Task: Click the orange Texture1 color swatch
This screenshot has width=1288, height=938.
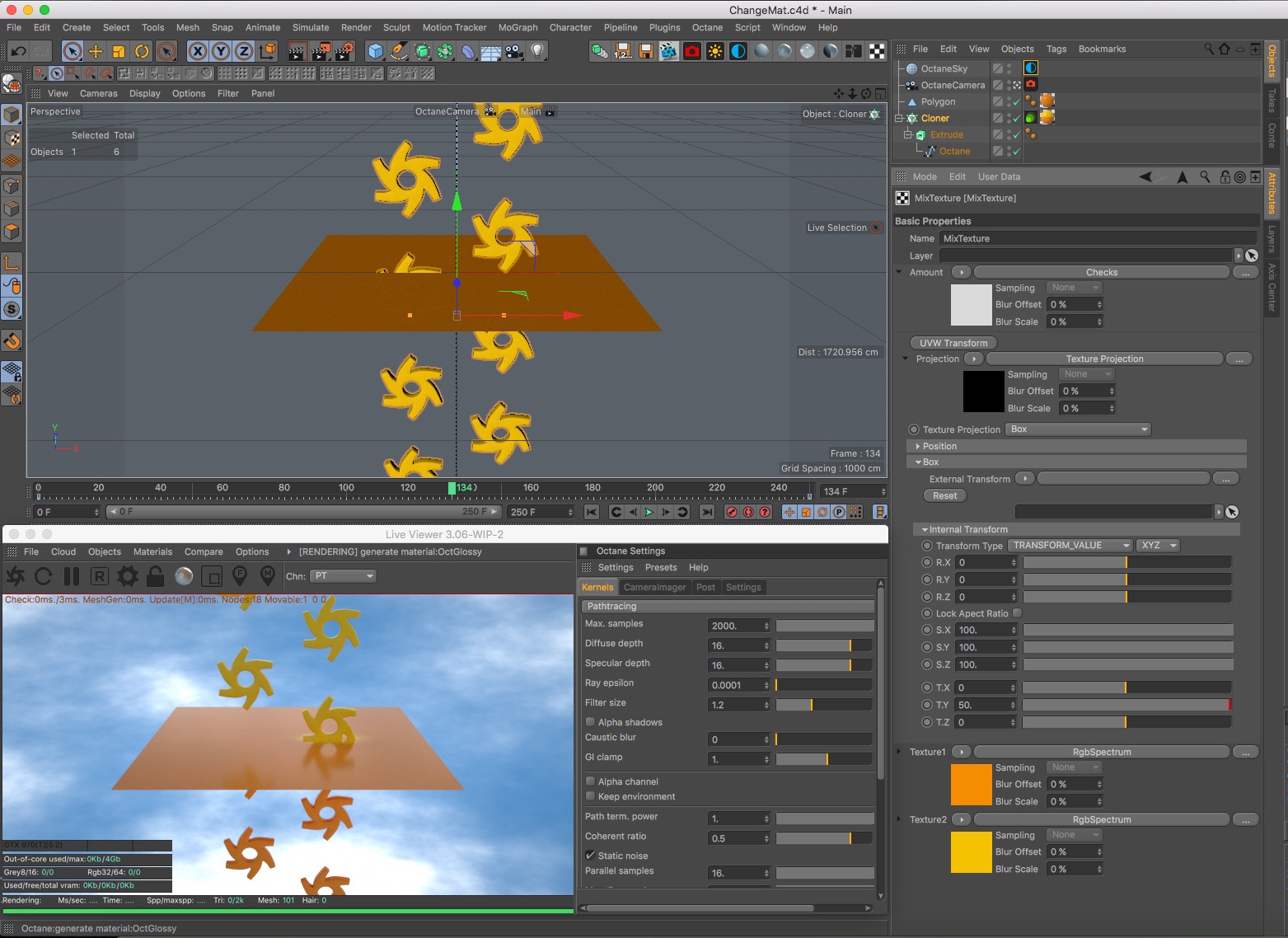Action: coord(971,784)
